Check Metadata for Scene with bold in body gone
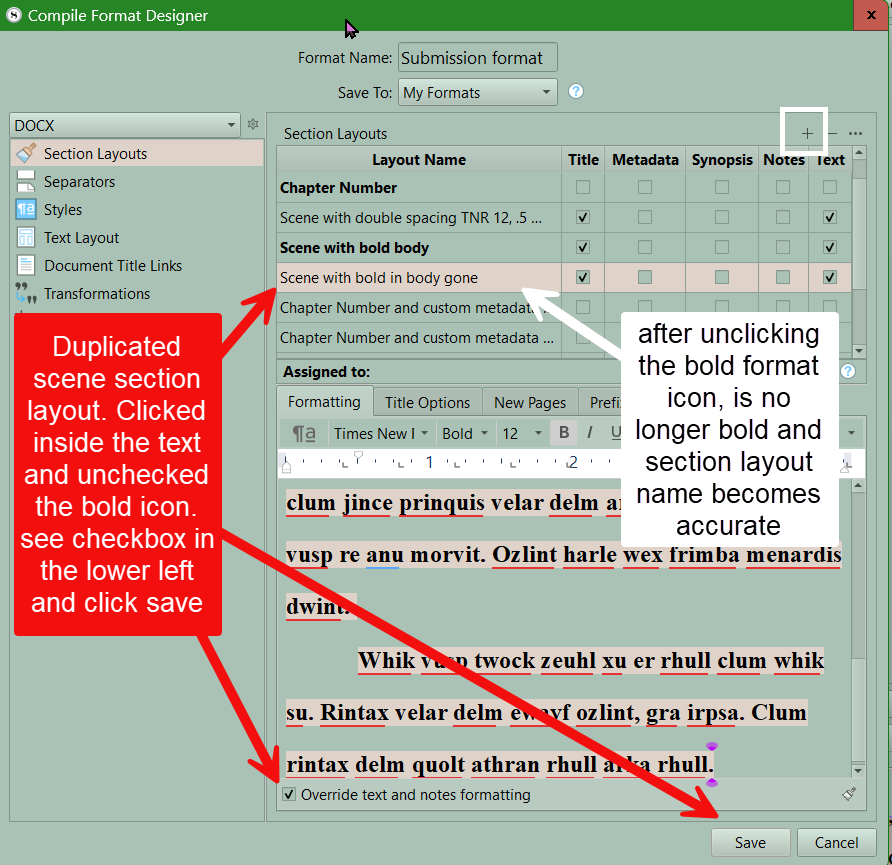Viewport: 892px width, 865px height. 645,277
